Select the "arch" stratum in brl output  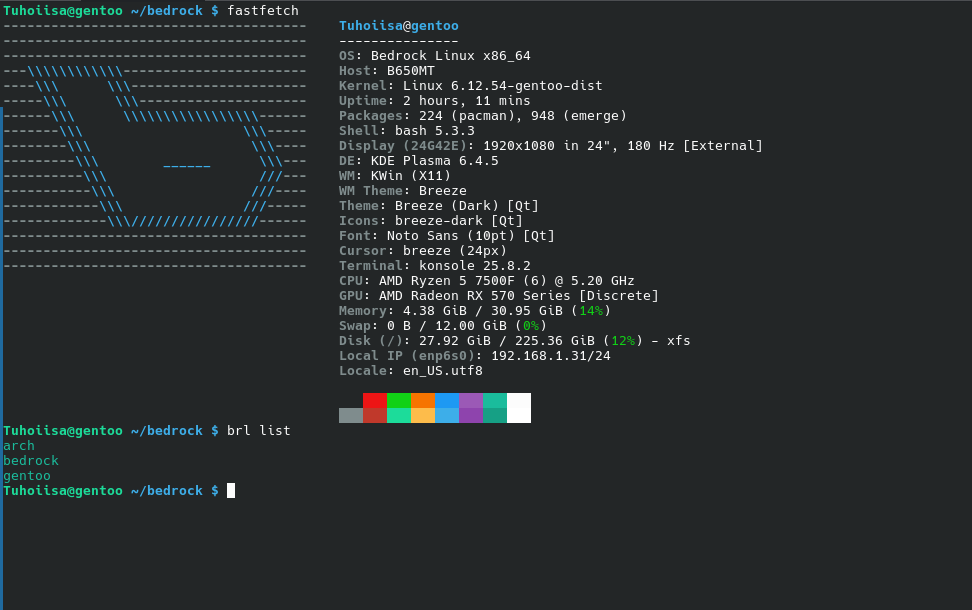[x=19, y=446]
